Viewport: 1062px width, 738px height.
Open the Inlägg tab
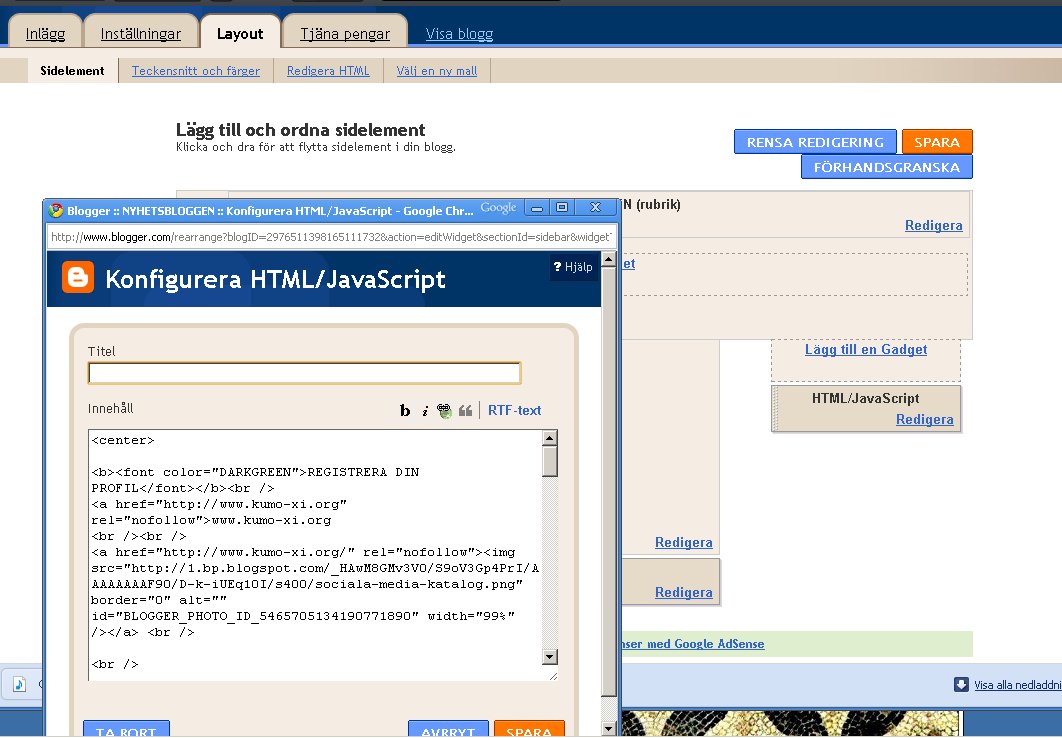coord(45,33)
